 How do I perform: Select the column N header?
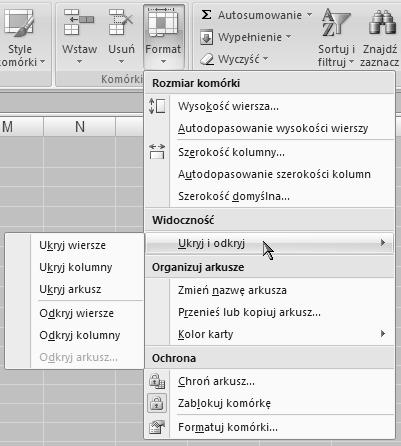80,127
